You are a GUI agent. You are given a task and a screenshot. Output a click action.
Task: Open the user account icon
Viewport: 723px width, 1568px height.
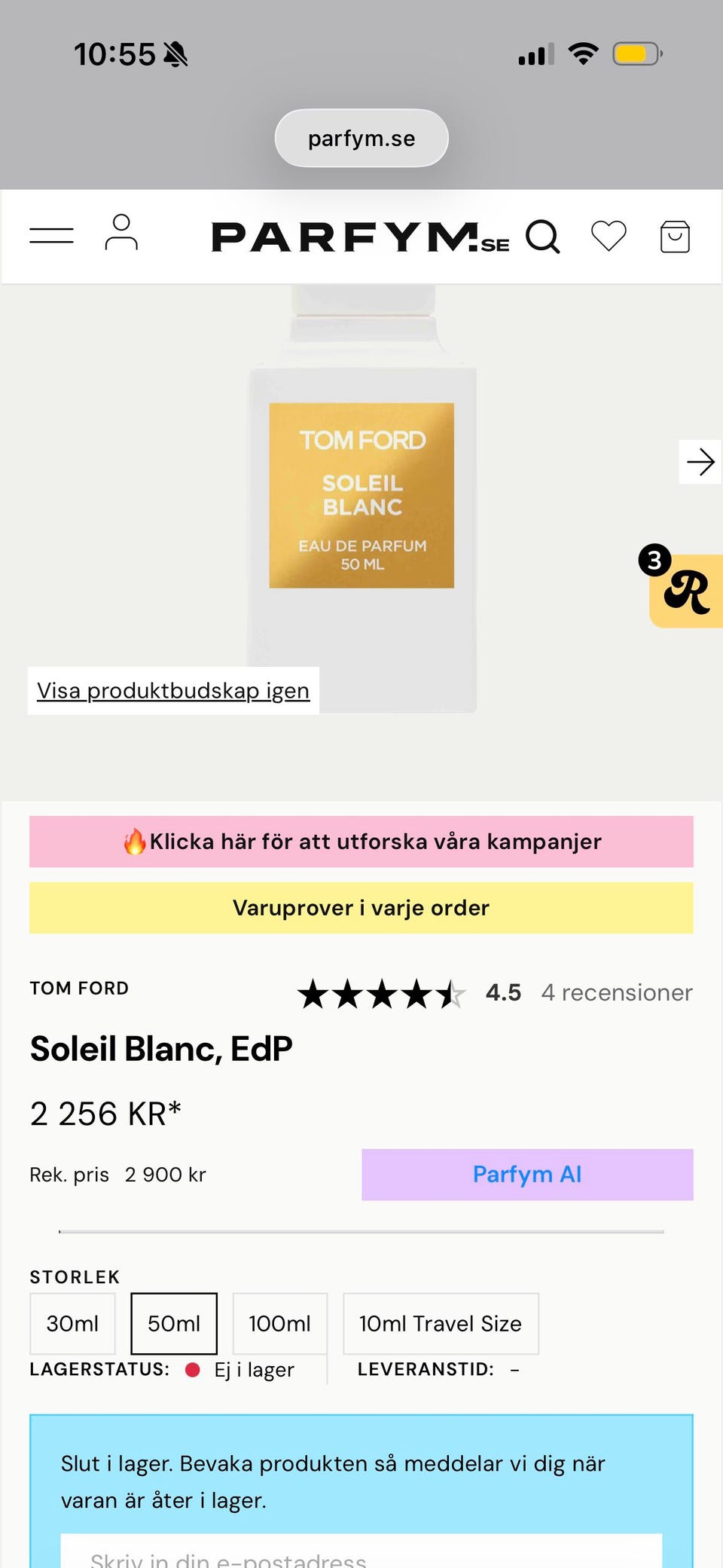click(x=121, y=233)
